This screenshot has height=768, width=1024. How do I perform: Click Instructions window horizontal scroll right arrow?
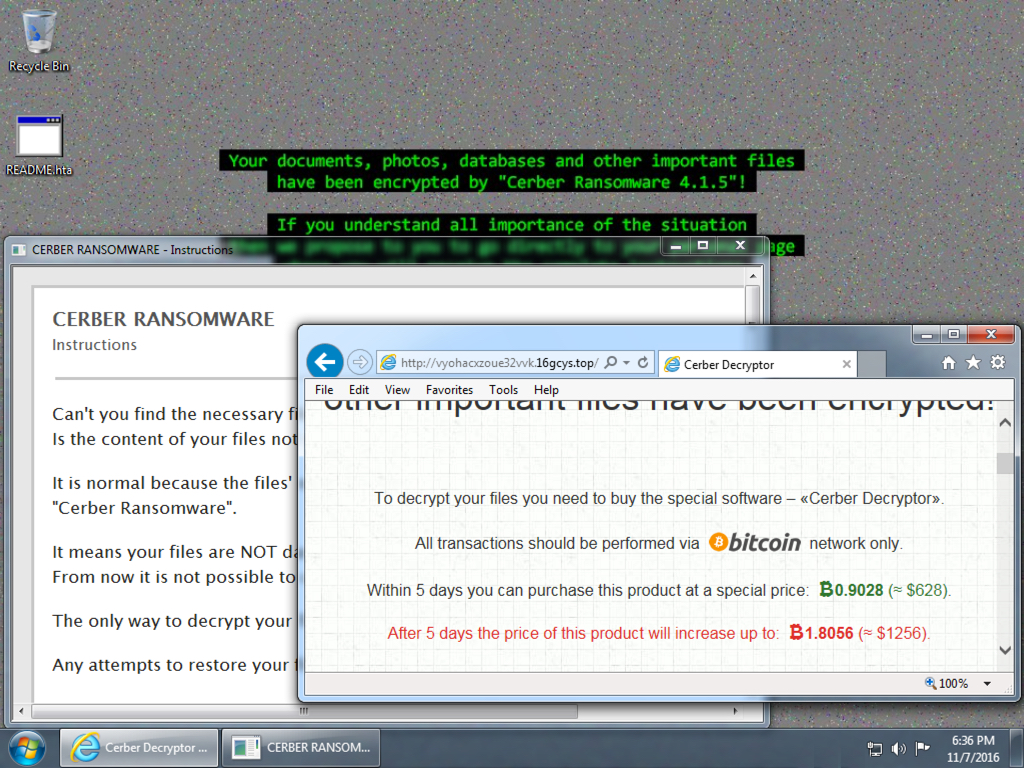pos(736,711)
